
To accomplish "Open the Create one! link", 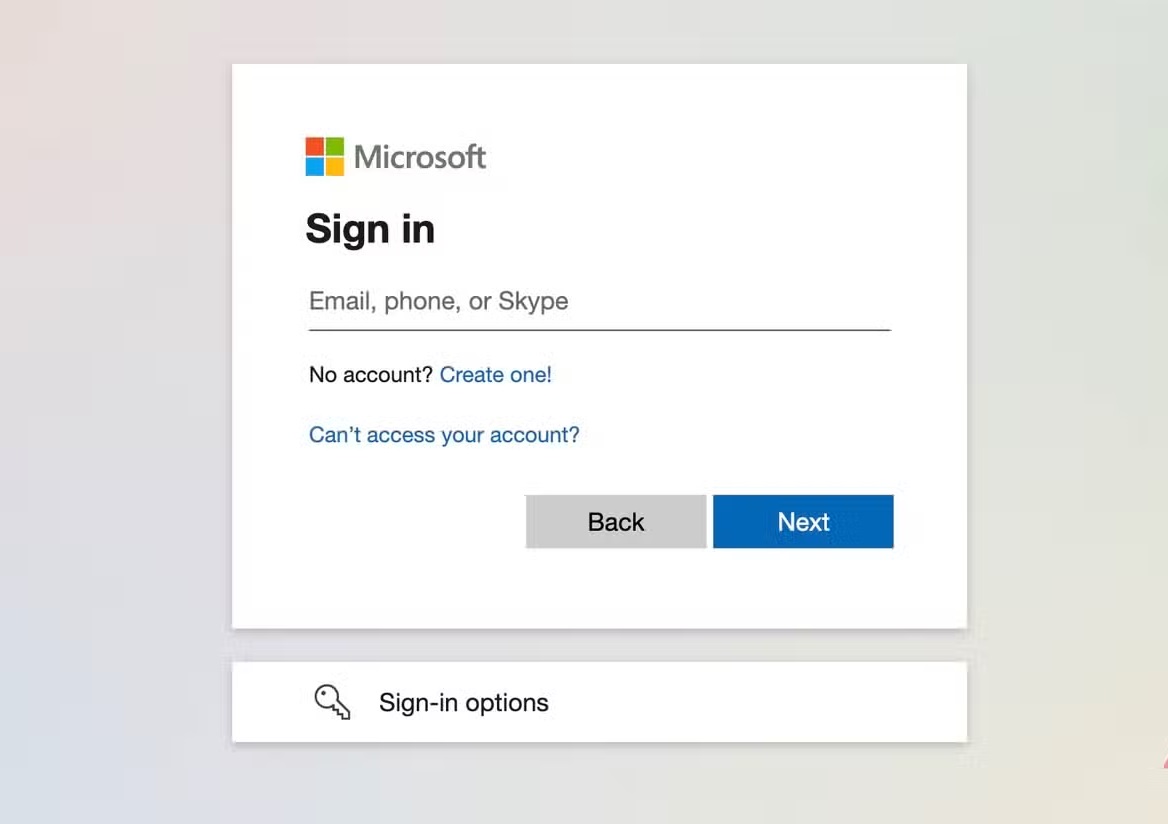I will (x=495, y=375).
